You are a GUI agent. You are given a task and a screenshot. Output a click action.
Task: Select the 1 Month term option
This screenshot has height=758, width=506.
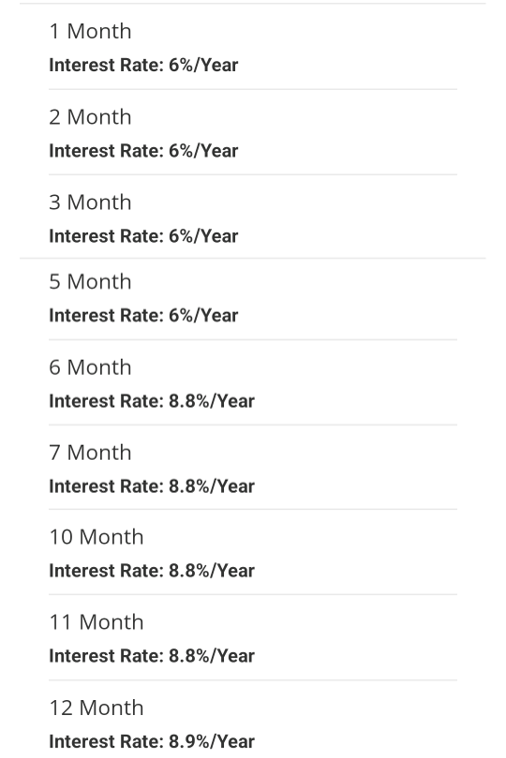(253, 47)
